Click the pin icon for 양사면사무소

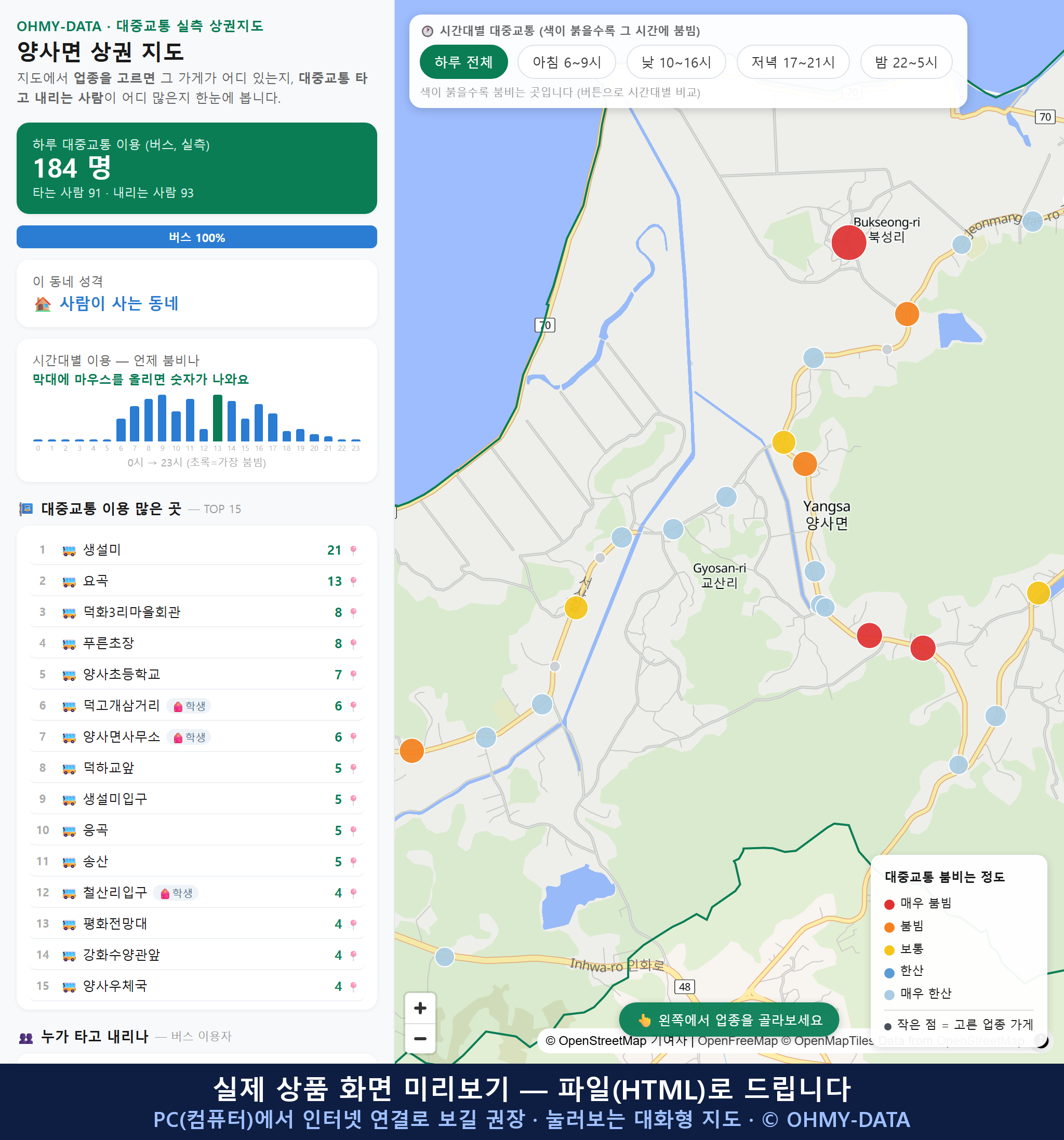click(353, 737)
